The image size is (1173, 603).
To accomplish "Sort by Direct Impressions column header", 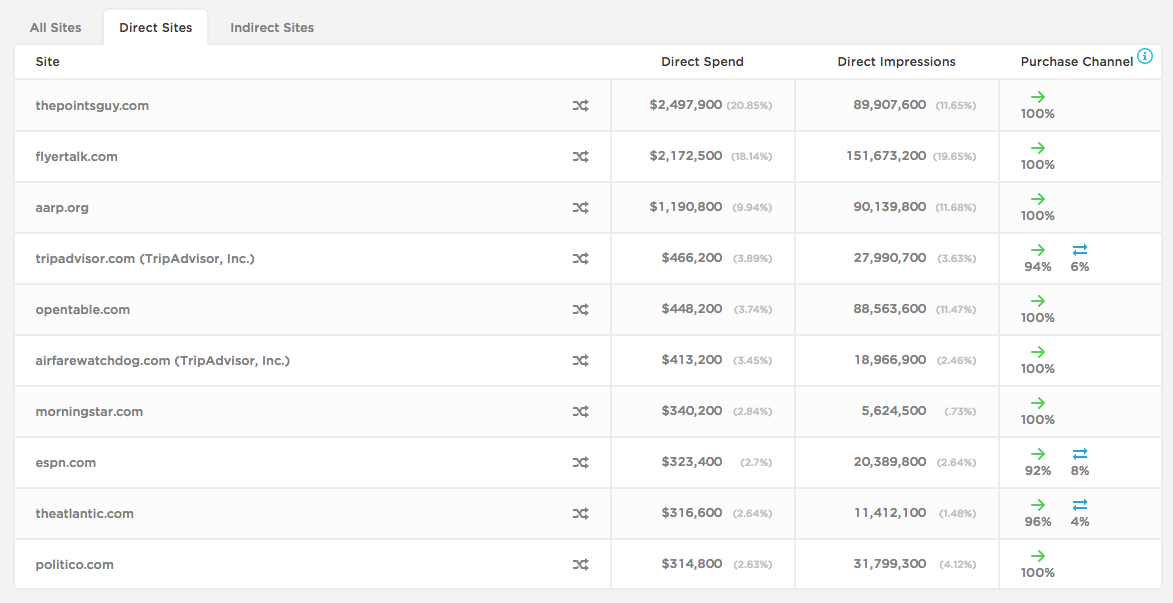I will click(x=896, y=62).
